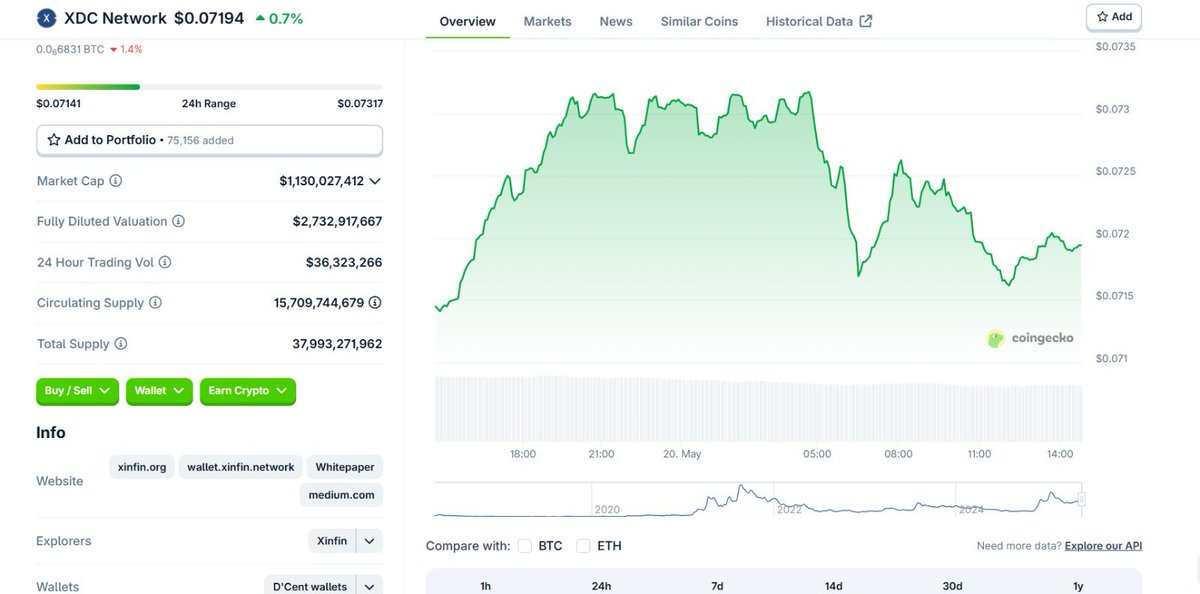This screenshot has height=594, width=1200.
Task: Open the Fully Diluted Valuation info icon
Action: point(178,221)
